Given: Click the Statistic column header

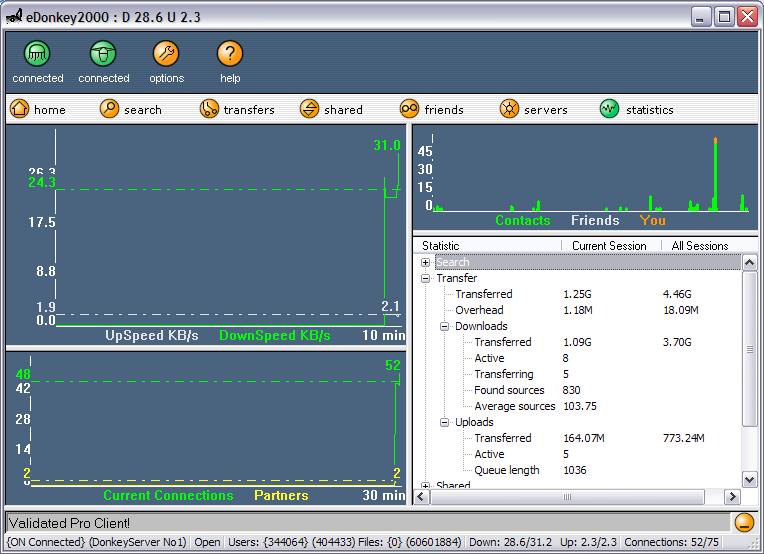Looking at the screenshot, I should [x=487, y=246].
